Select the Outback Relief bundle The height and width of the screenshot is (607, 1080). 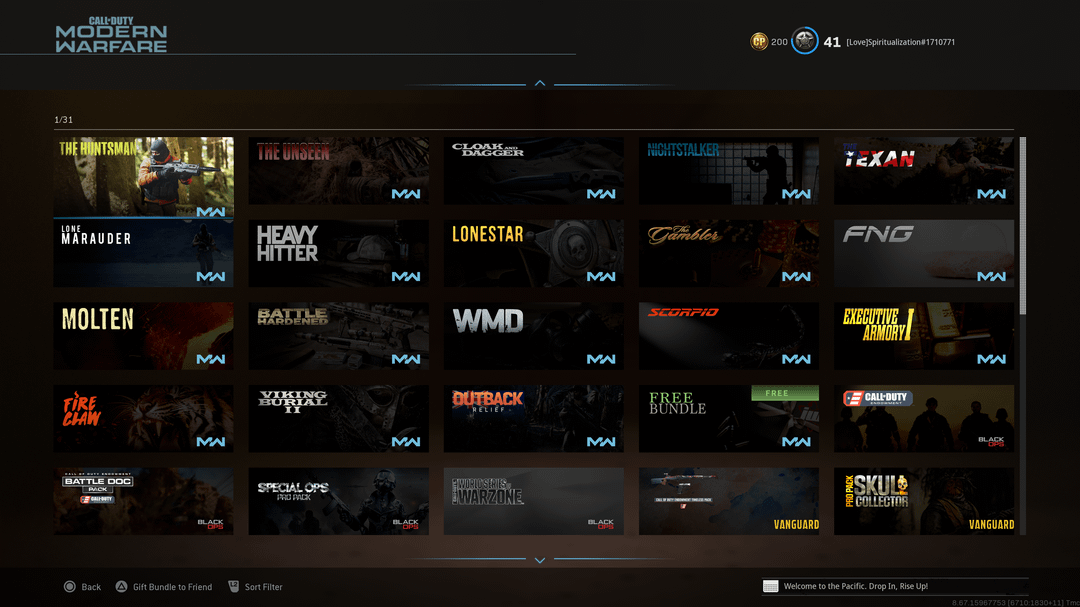(x=533, y=418)
